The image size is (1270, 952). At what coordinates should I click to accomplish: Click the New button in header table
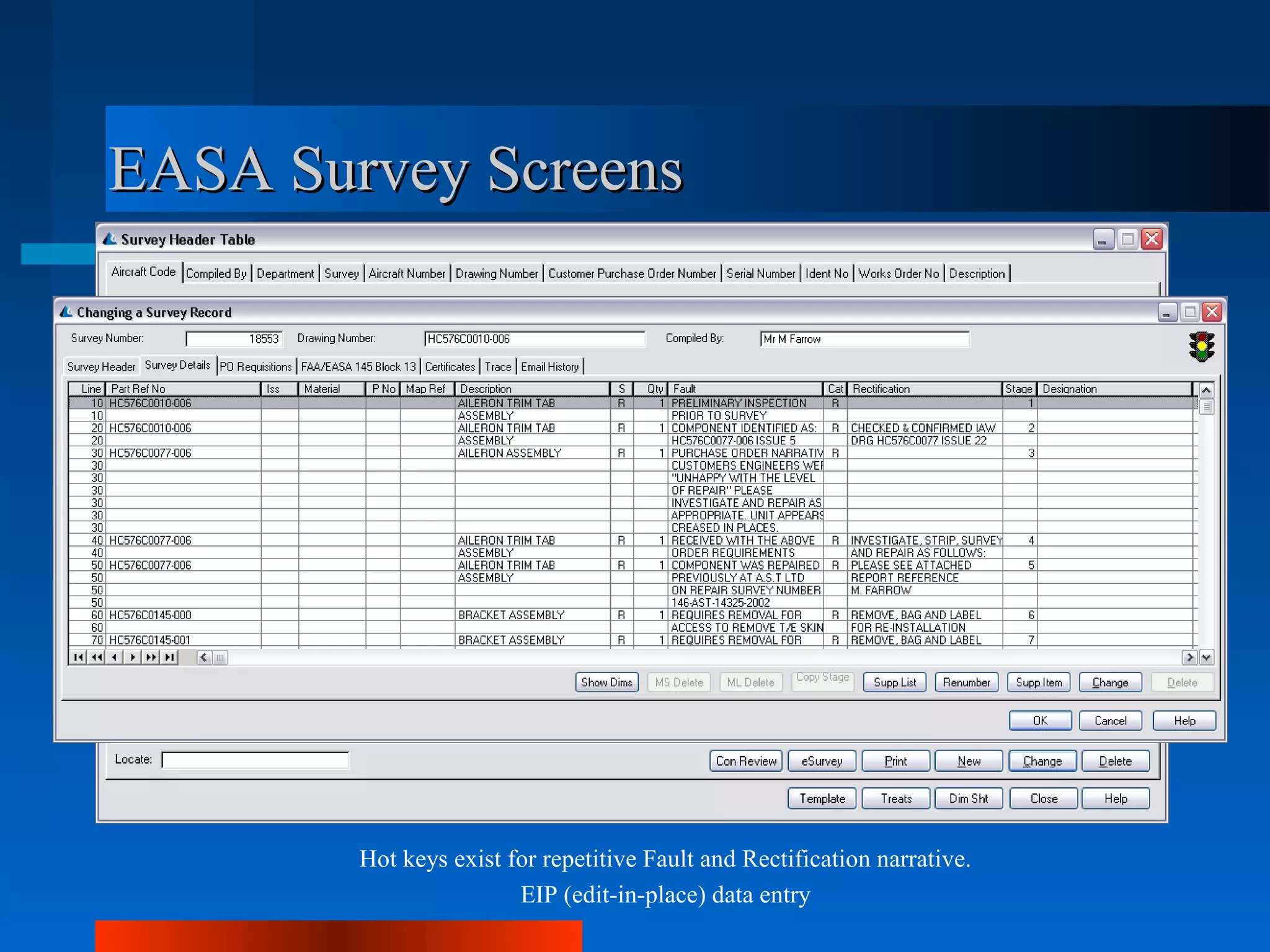[x=969, y=761]
